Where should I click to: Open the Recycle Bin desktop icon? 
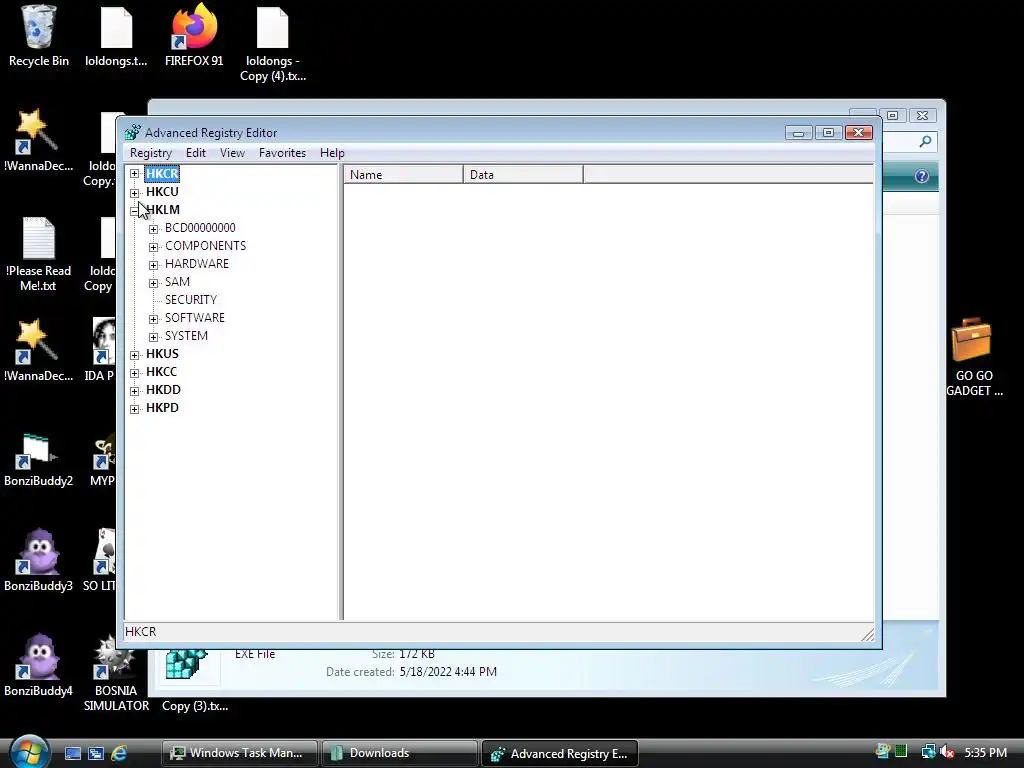[39, 36]
